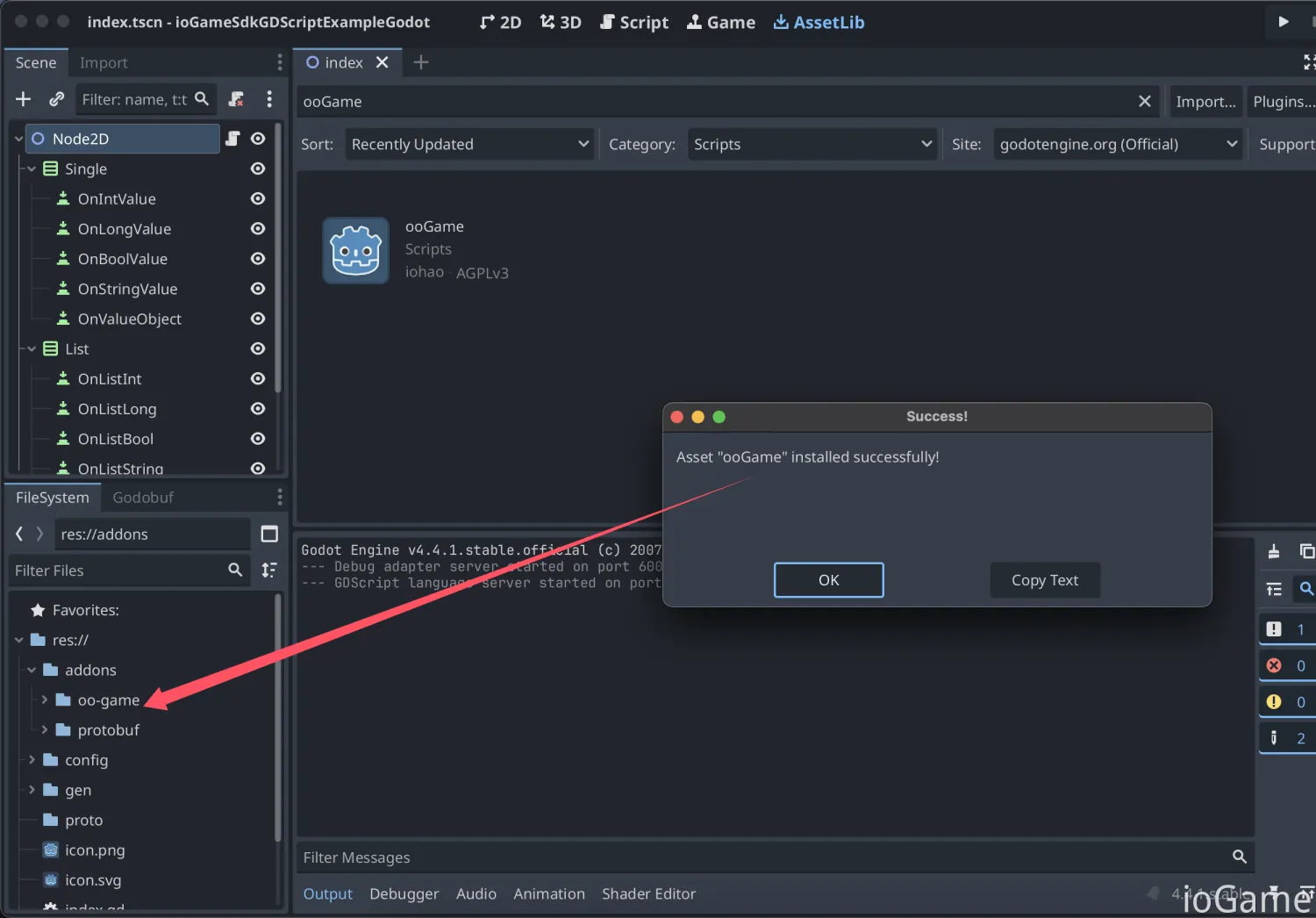Toggle visibility of the Single node
1316x918 pixels.
[x=258, y=169]
